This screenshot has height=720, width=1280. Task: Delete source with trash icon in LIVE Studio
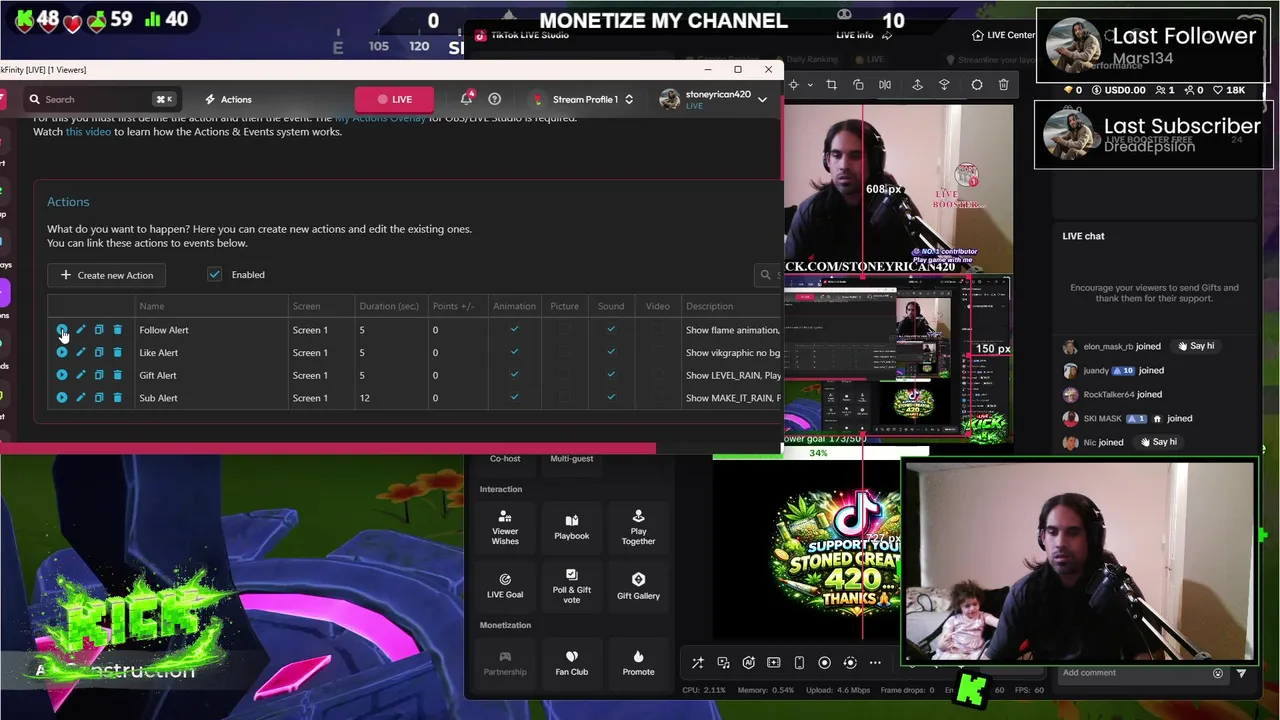click(x=1003, y=85)
